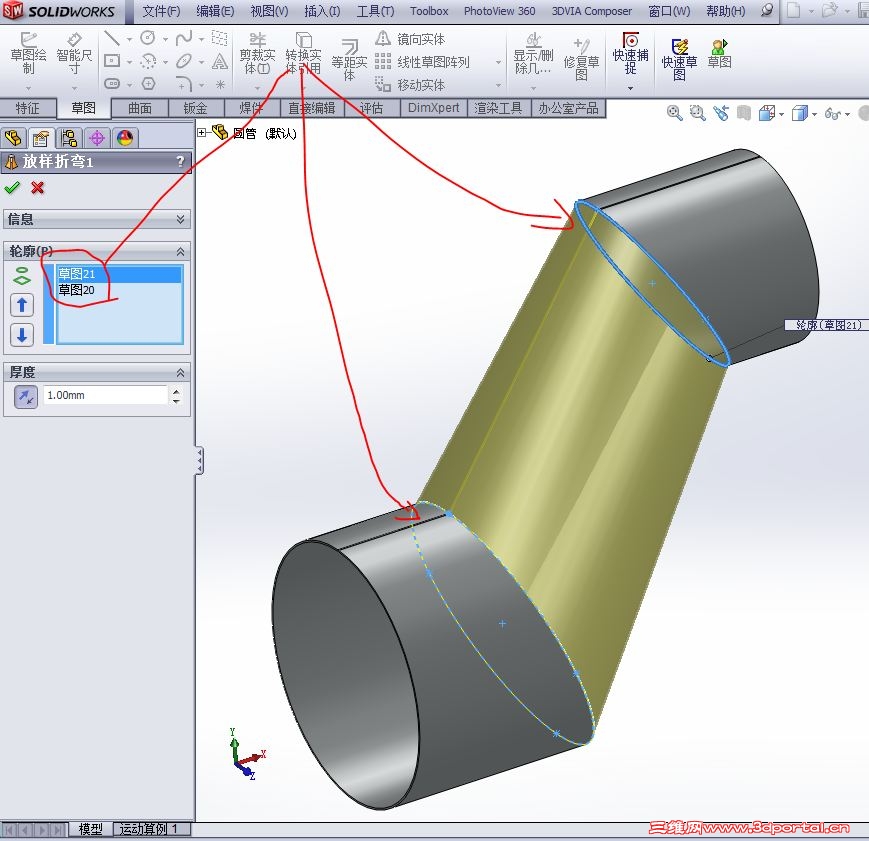This screenshot has width=869, height=841.
Task: Expand the 信息 section
Action: pos(180,220)
